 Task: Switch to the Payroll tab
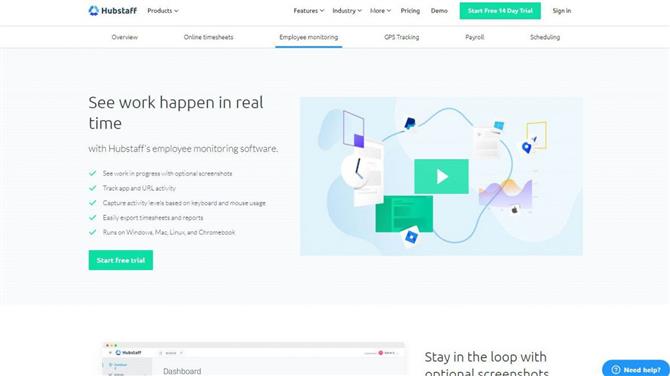click(x=475, y=37)
